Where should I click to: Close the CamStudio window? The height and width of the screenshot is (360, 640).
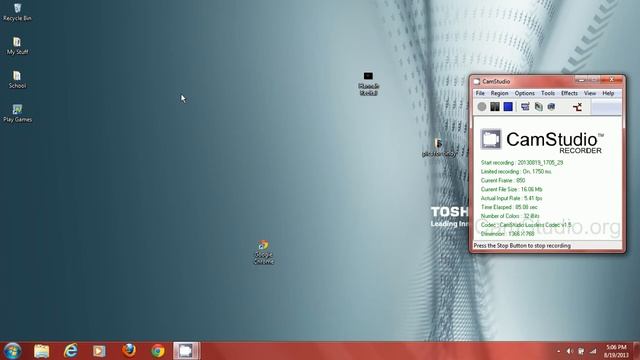pyautogui.click(x=612, y=80)
